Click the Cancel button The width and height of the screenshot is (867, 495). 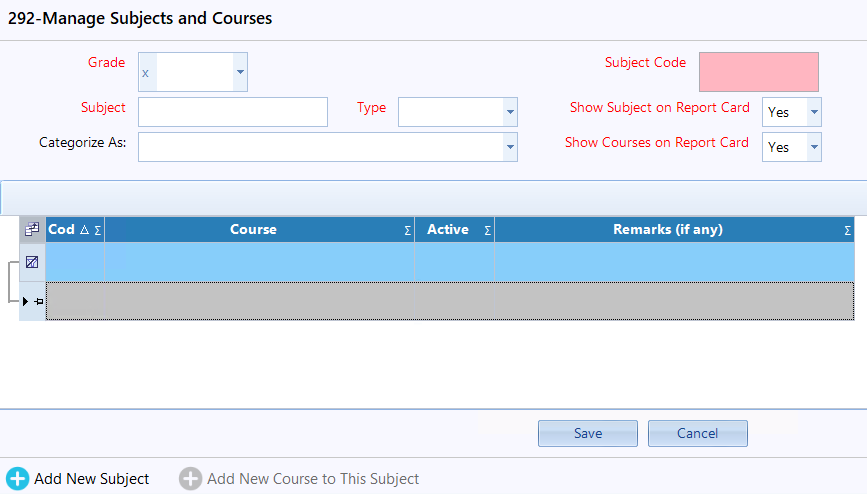[698, 433]
